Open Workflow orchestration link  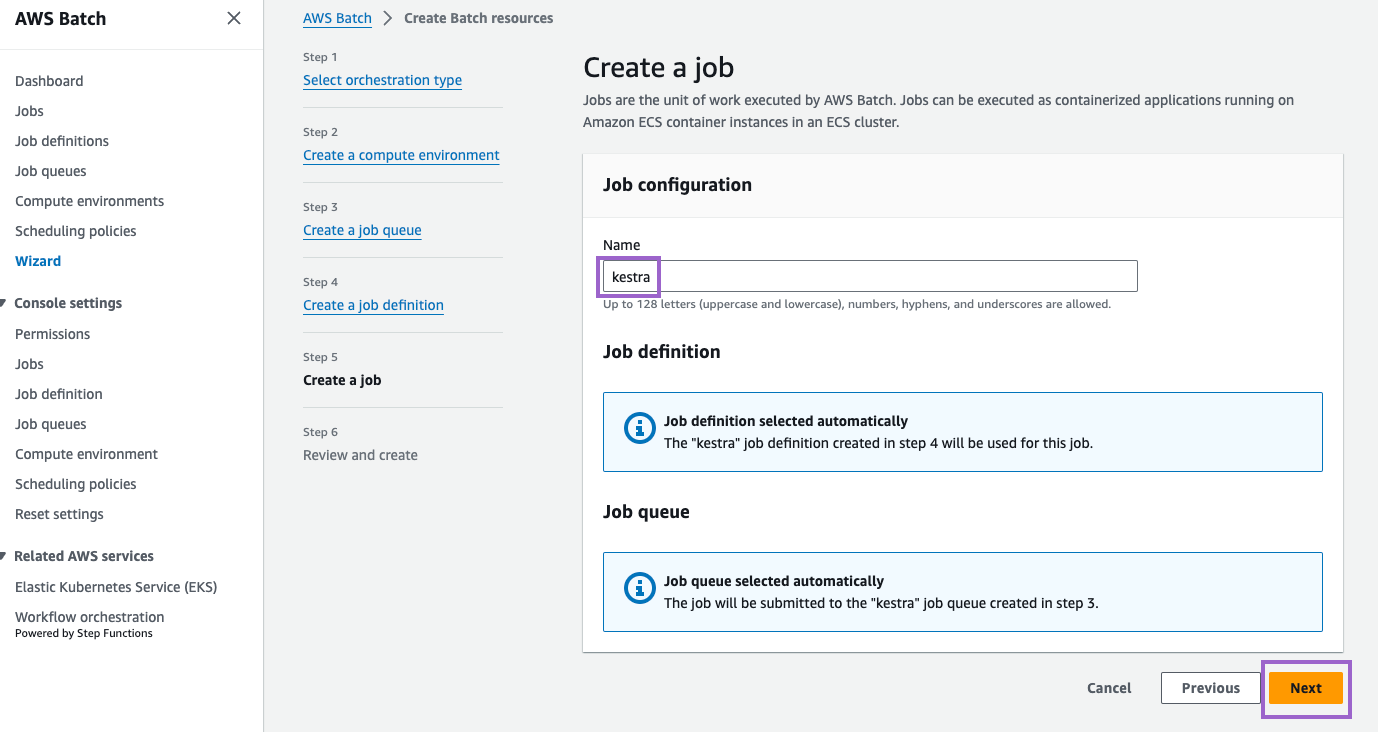tap(89, 617)
